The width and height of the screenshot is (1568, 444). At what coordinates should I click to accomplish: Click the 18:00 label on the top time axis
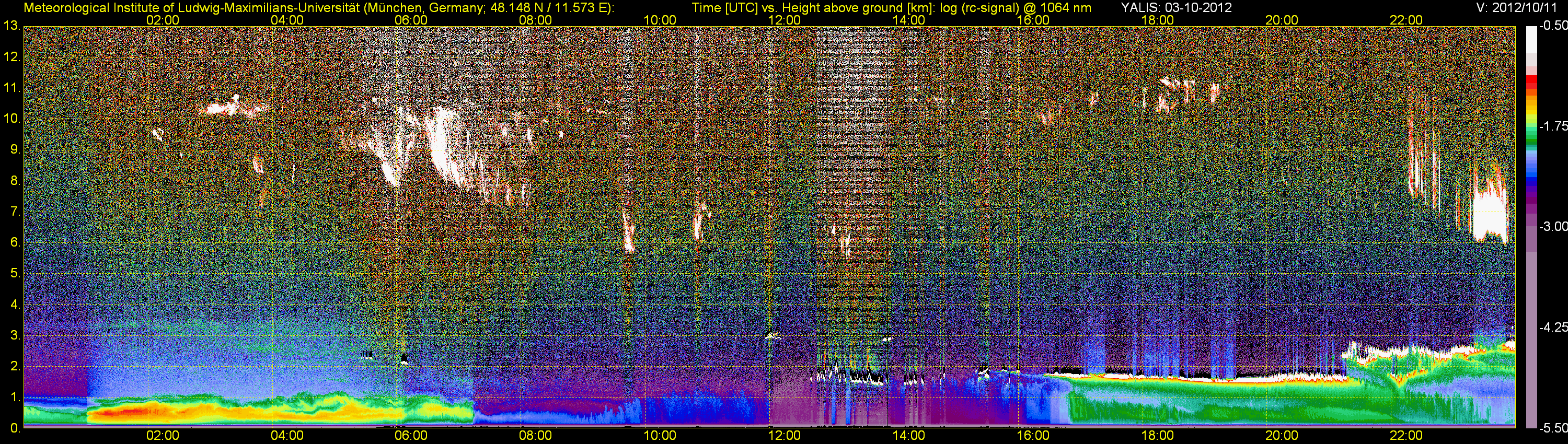pyautogui.click(x=1157, y=20)
